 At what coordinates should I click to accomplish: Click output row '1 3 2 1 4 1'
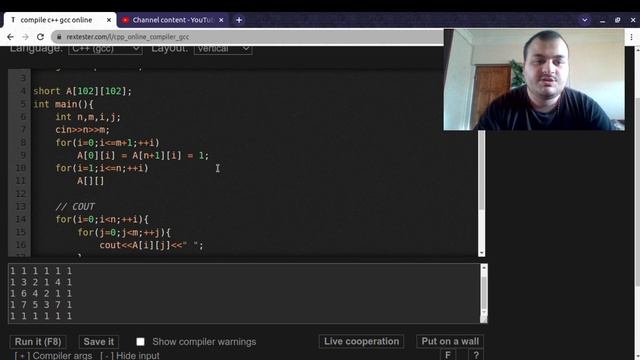point(41,282)
